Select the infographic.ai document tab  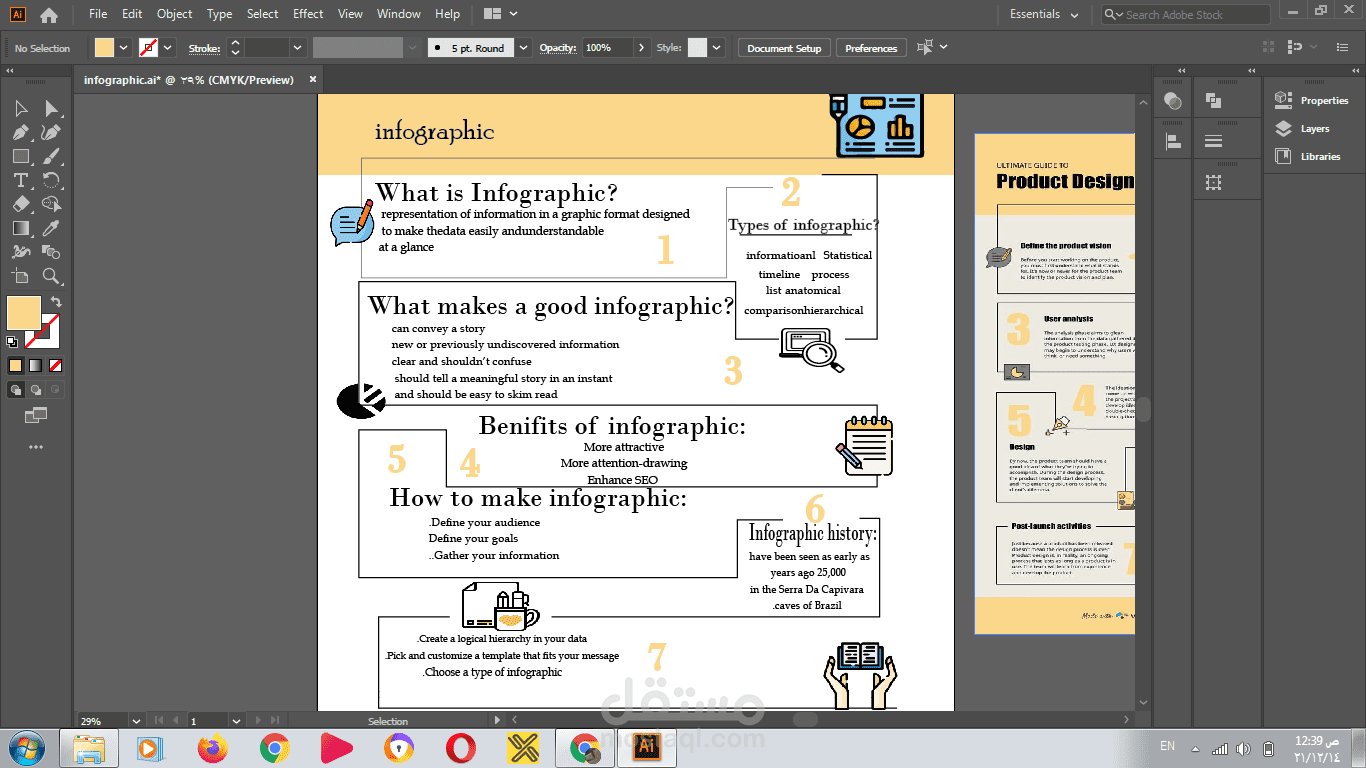pyautogui.click(x=189, y=79)
